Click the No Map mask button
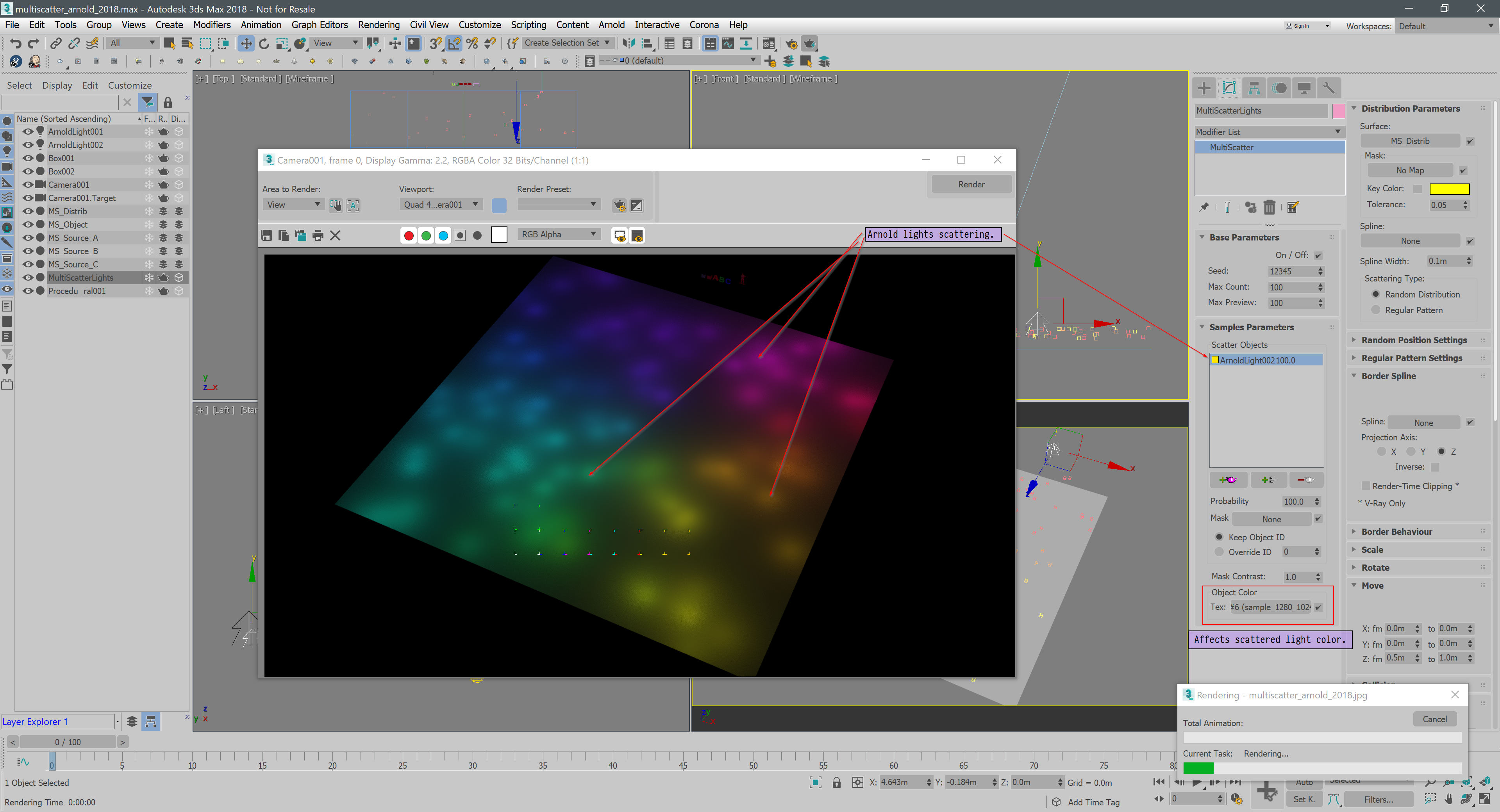 [x=1410, y=170]
